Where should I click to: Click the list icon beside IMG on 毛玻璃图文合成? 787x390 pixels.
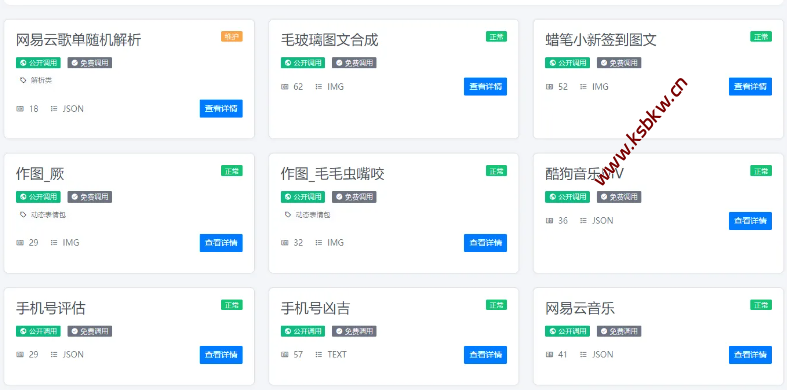click(x=319, y=86)
